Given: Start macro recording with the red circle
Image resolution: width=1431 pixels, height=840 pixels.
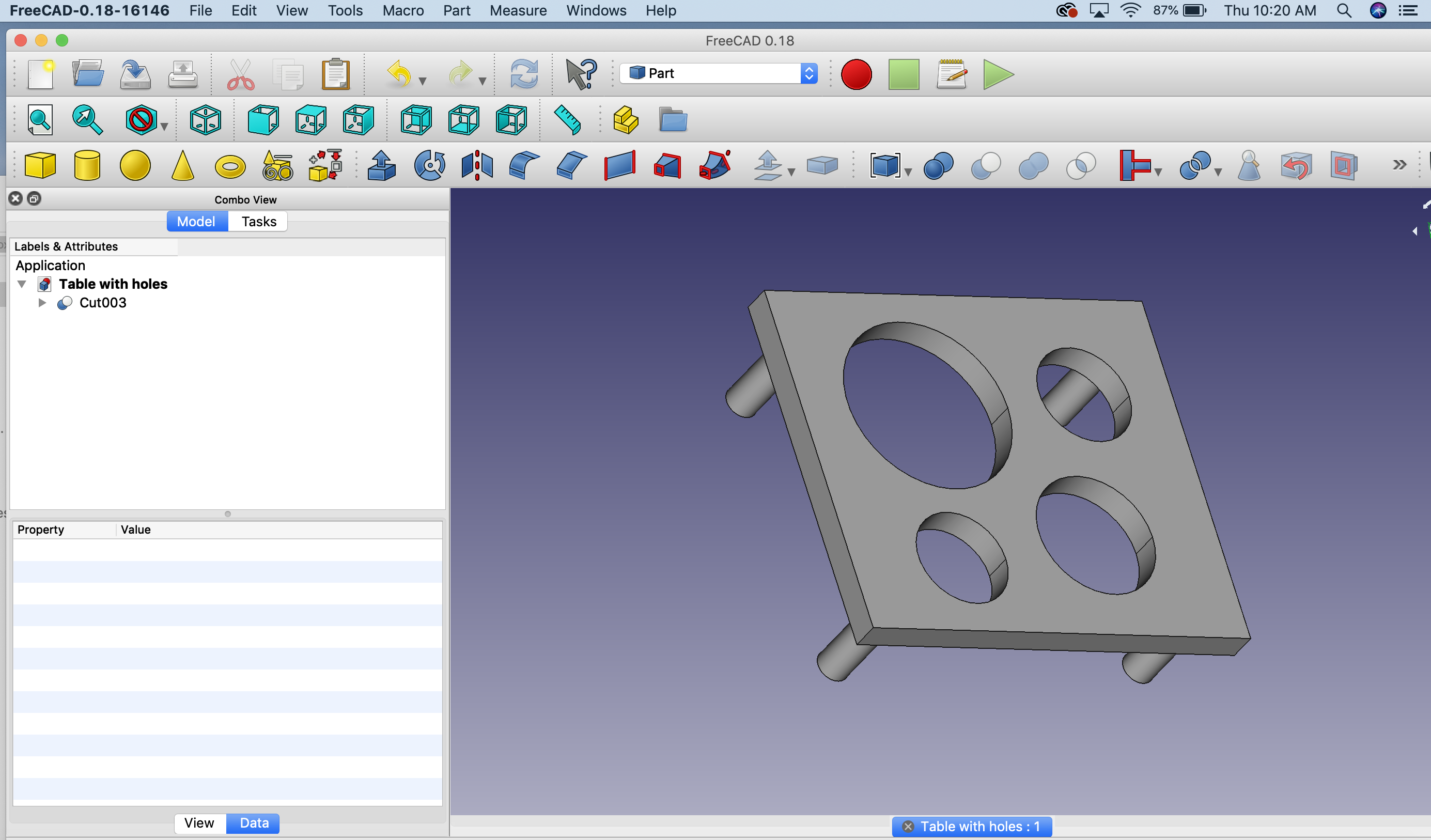Looking at the screenshot, I should [x=856, y=74].
